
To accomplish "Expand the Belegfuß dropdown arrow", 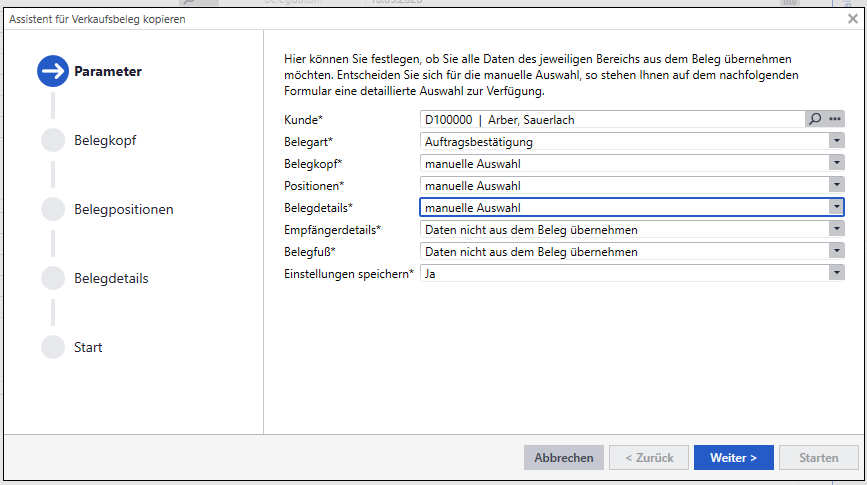I will (x=836, y=251).
